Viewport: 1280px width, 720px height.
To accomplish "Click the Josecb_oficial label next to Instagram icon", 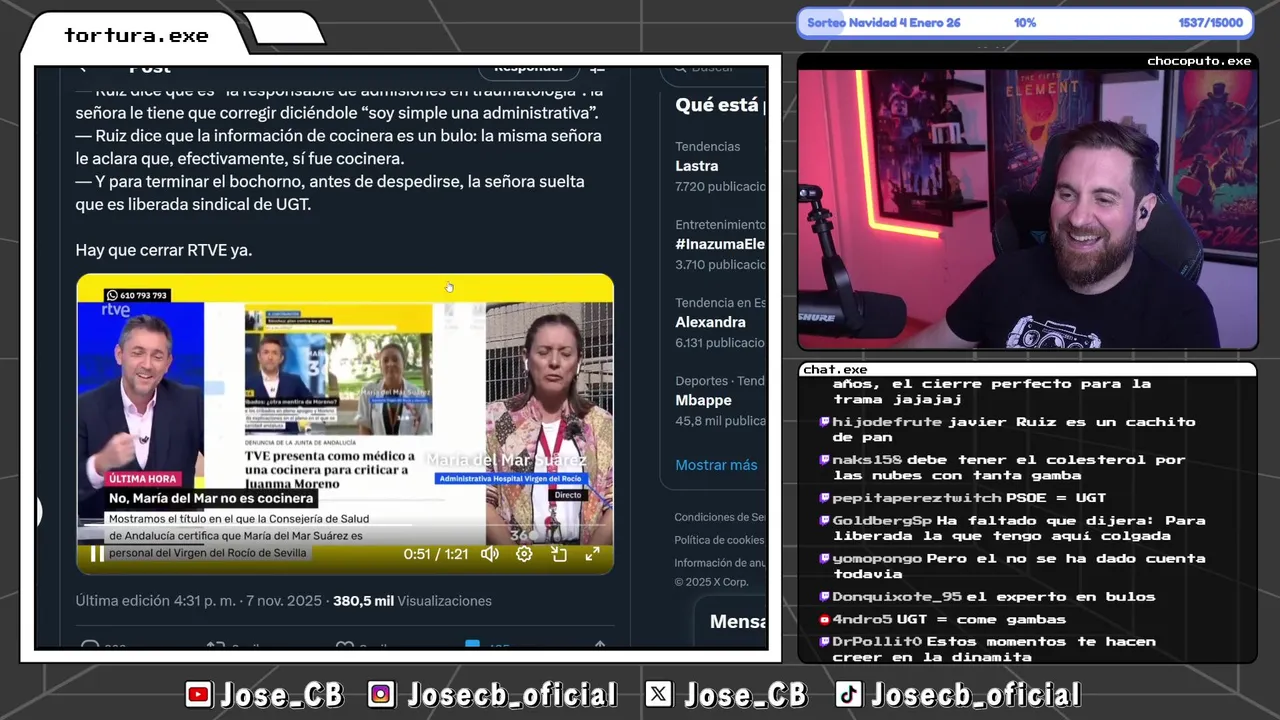I will coord(512,695).
